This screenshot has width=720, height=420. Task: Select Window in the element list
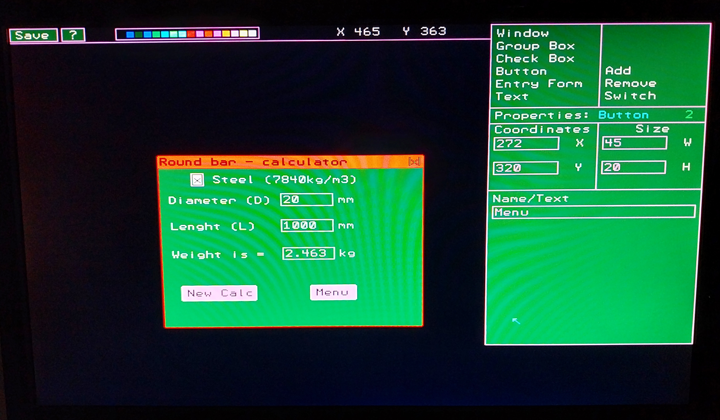(x=522, y=33)
